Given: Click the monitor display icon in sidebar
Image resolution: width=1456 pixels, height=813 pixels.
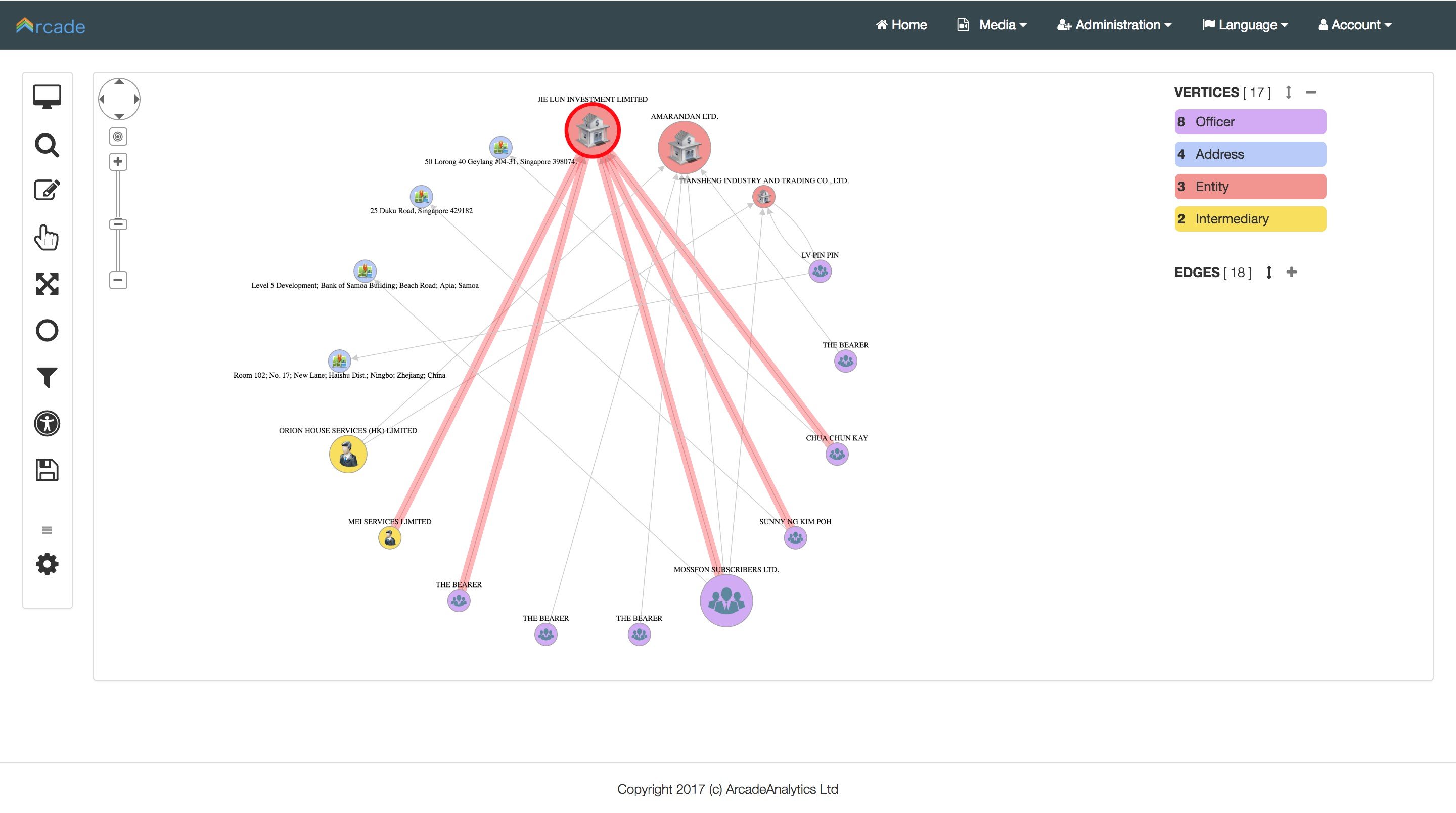Looking at the screenshot, I should 47,97.
